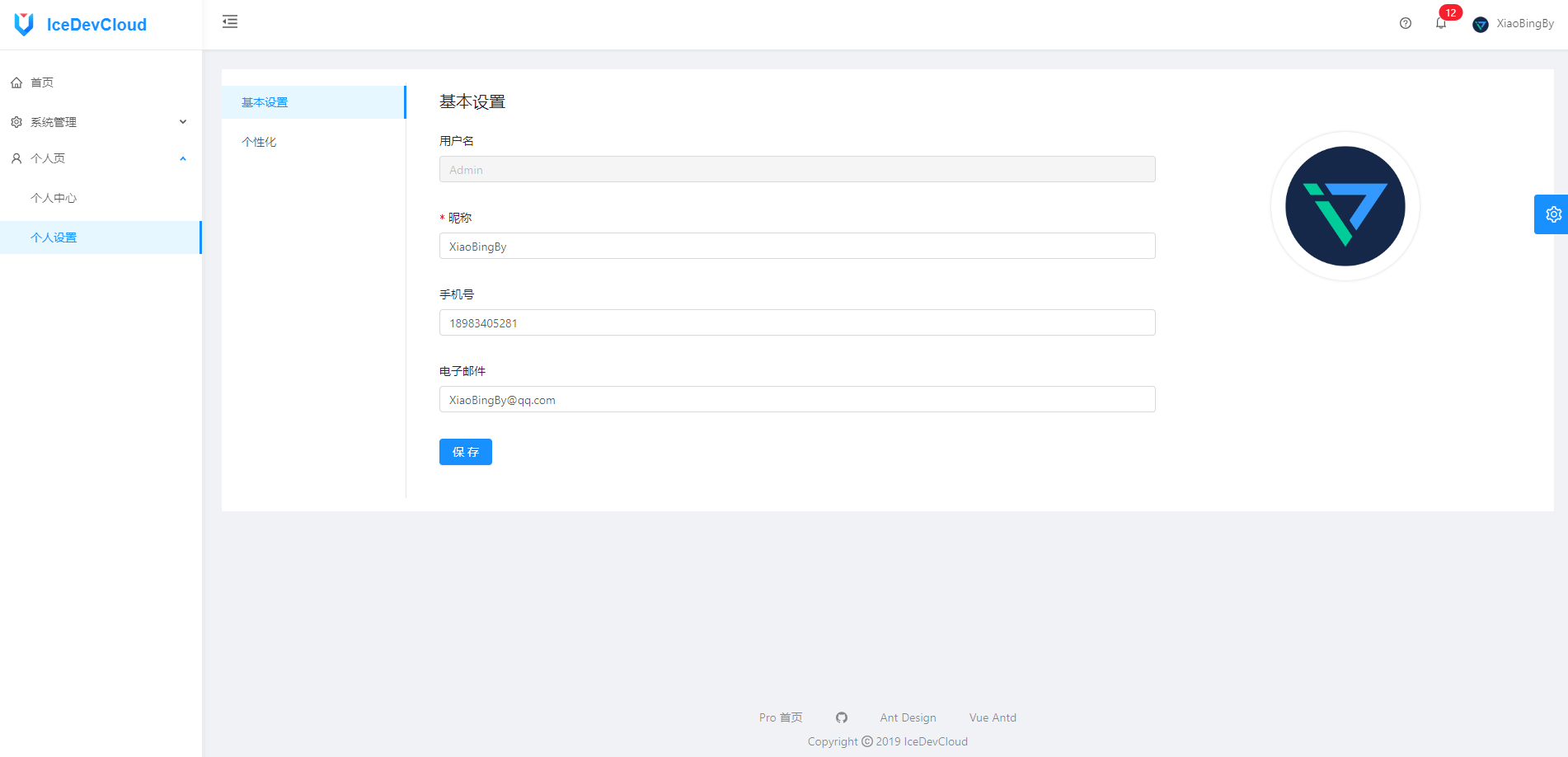
Task: Select 个人设置 in the sidebar
Action: point(101,237)
